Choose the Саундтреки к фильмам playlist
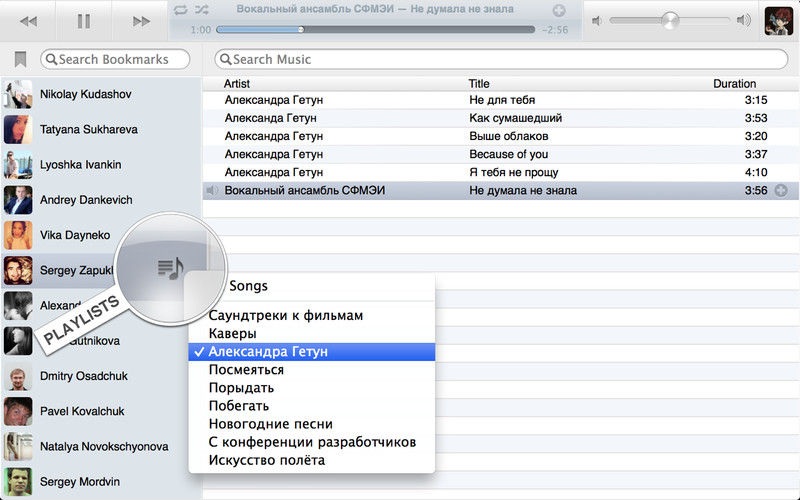The width and height of the screenshot is (800, 500). [x=312, y=315]
